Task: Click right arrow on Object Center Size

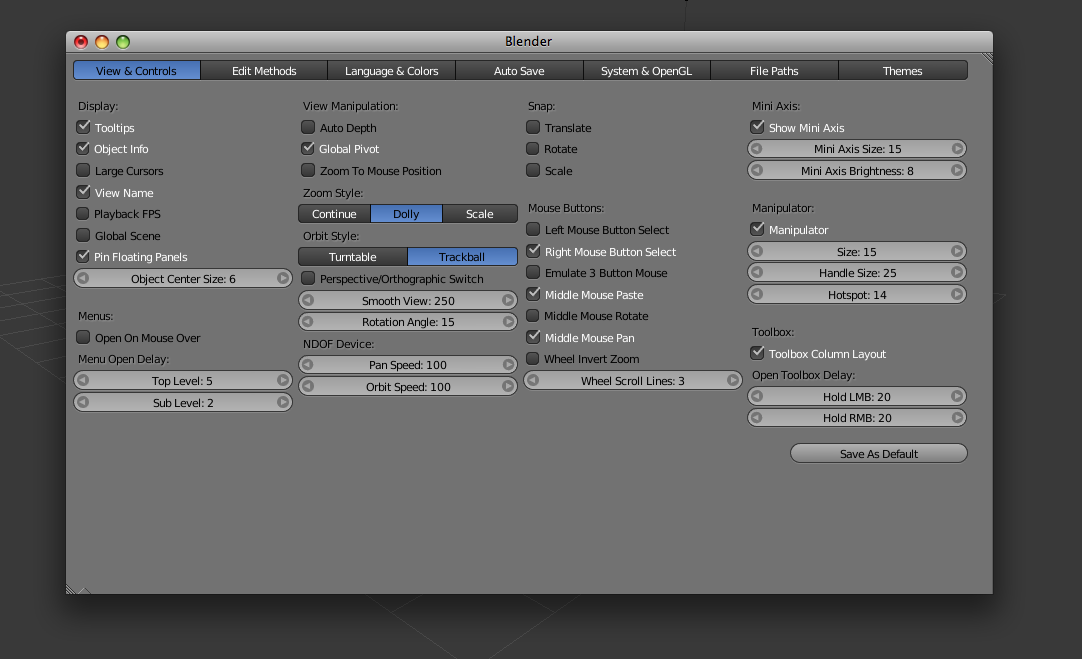Action: click(x=283, y=279)
